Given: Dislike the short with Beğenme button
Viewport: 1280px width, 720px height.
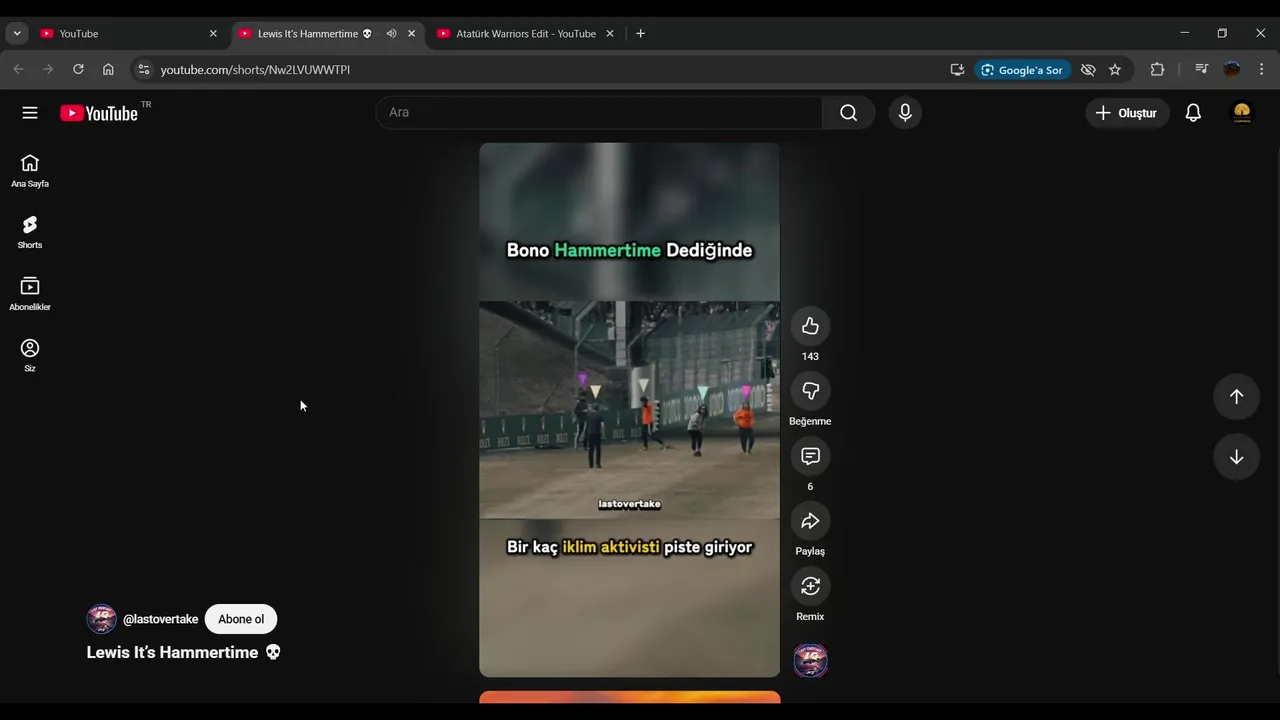Looking at the screenshot, I should point(810,391).
